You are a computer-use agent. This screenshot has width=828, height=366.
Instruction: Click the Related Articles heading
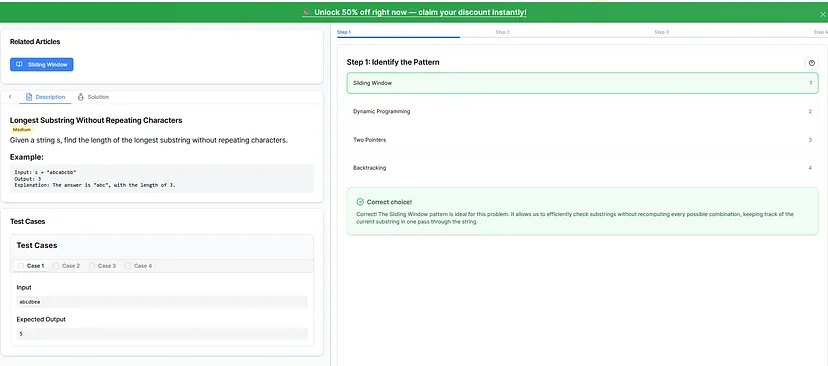tap(35, 42)
